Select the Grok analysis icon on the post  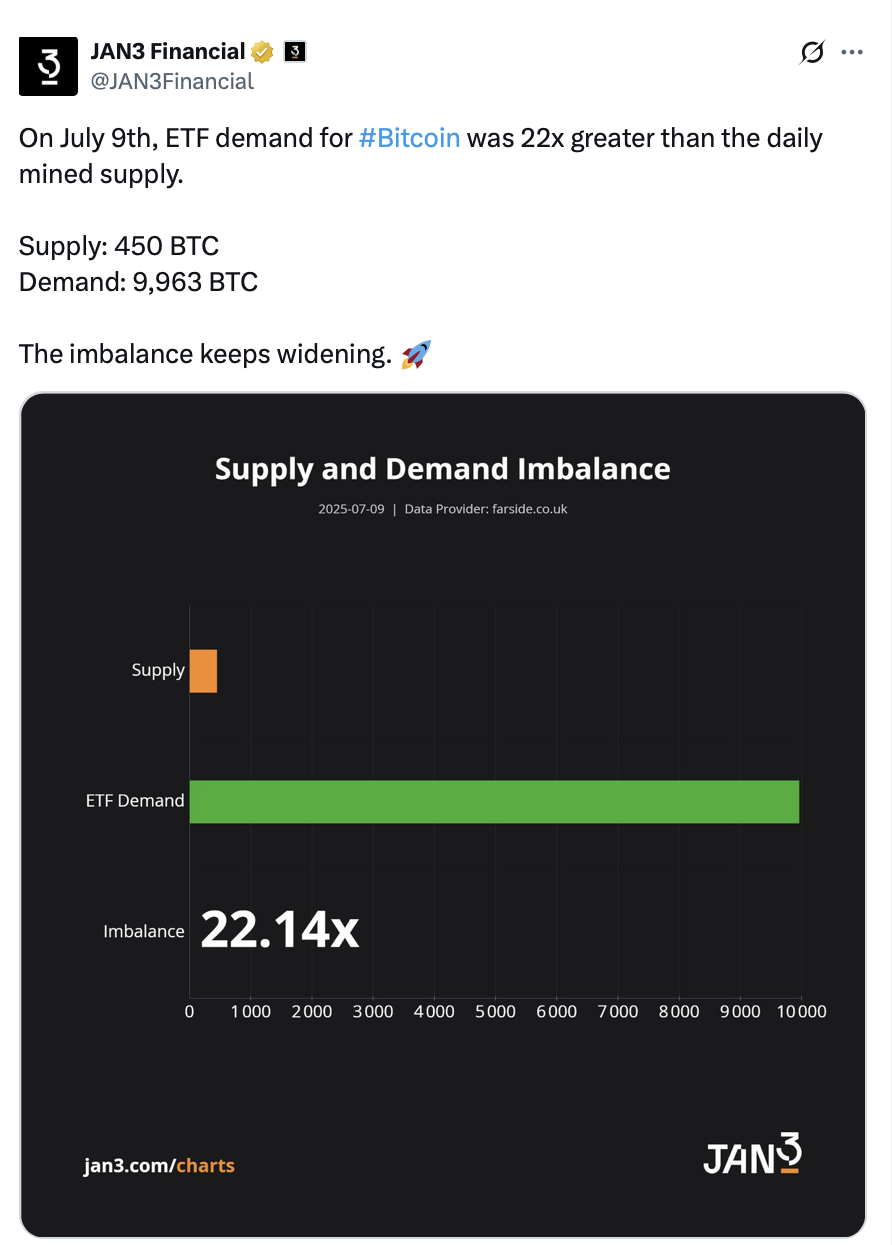(811, 52)
